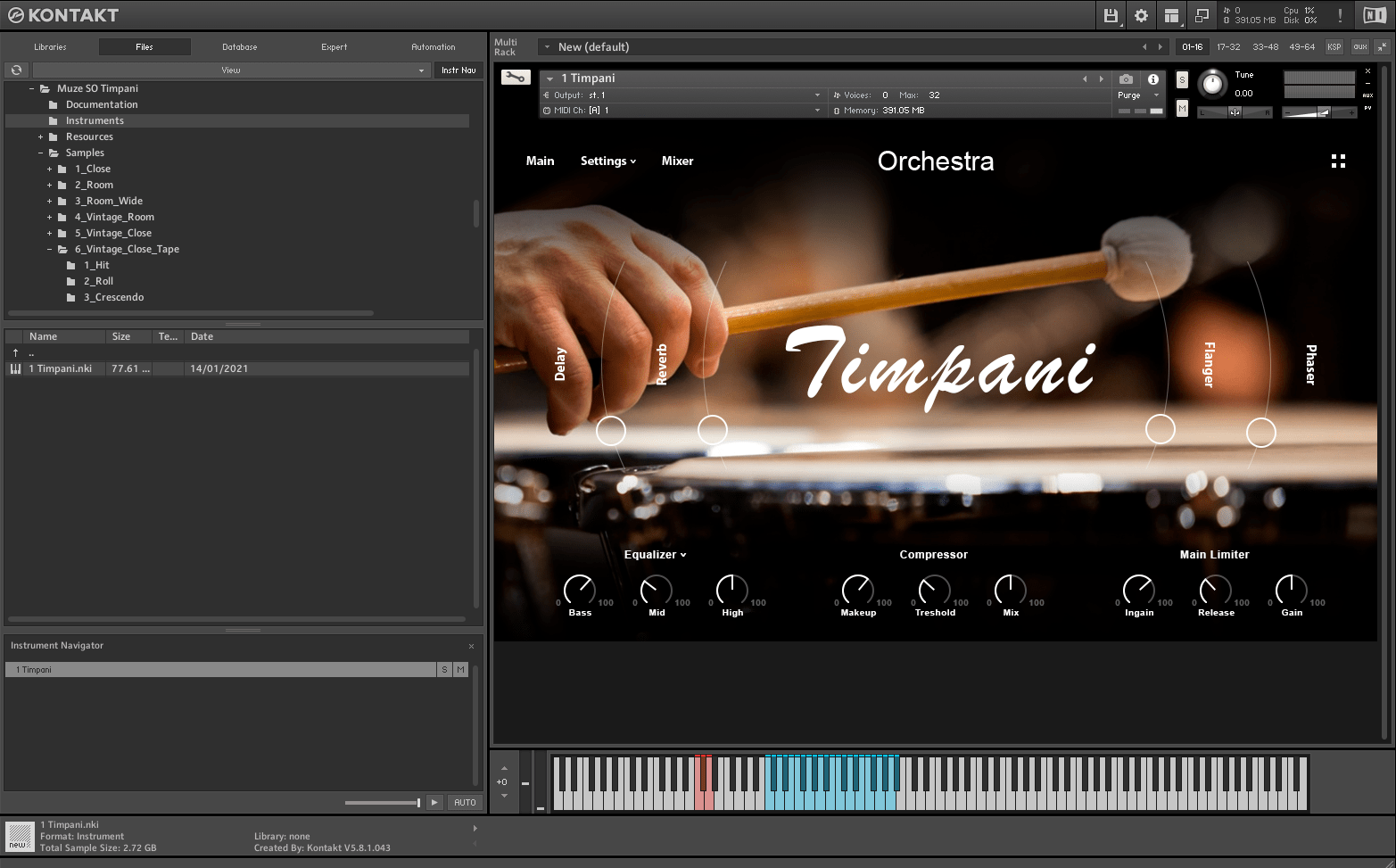This screenshot has width=1396, height=868.
Task: Open the Main page of instrument
Action: pyautogui.click(x=540, y=161)
